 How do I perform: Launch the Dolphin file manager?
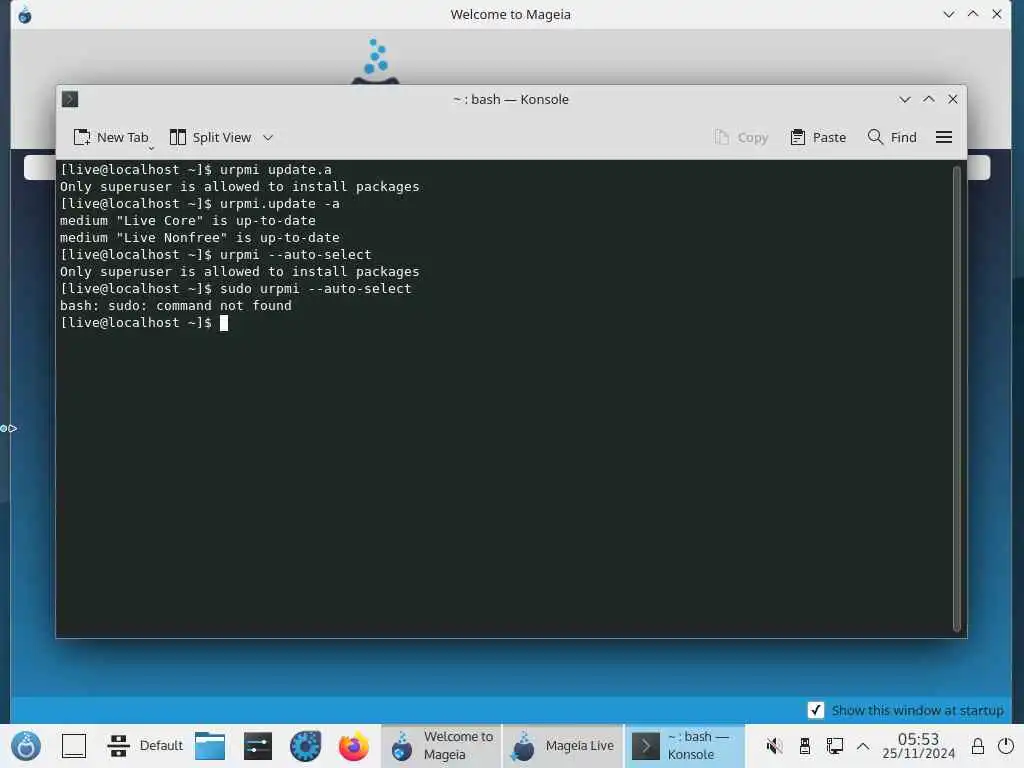point(210,746)
